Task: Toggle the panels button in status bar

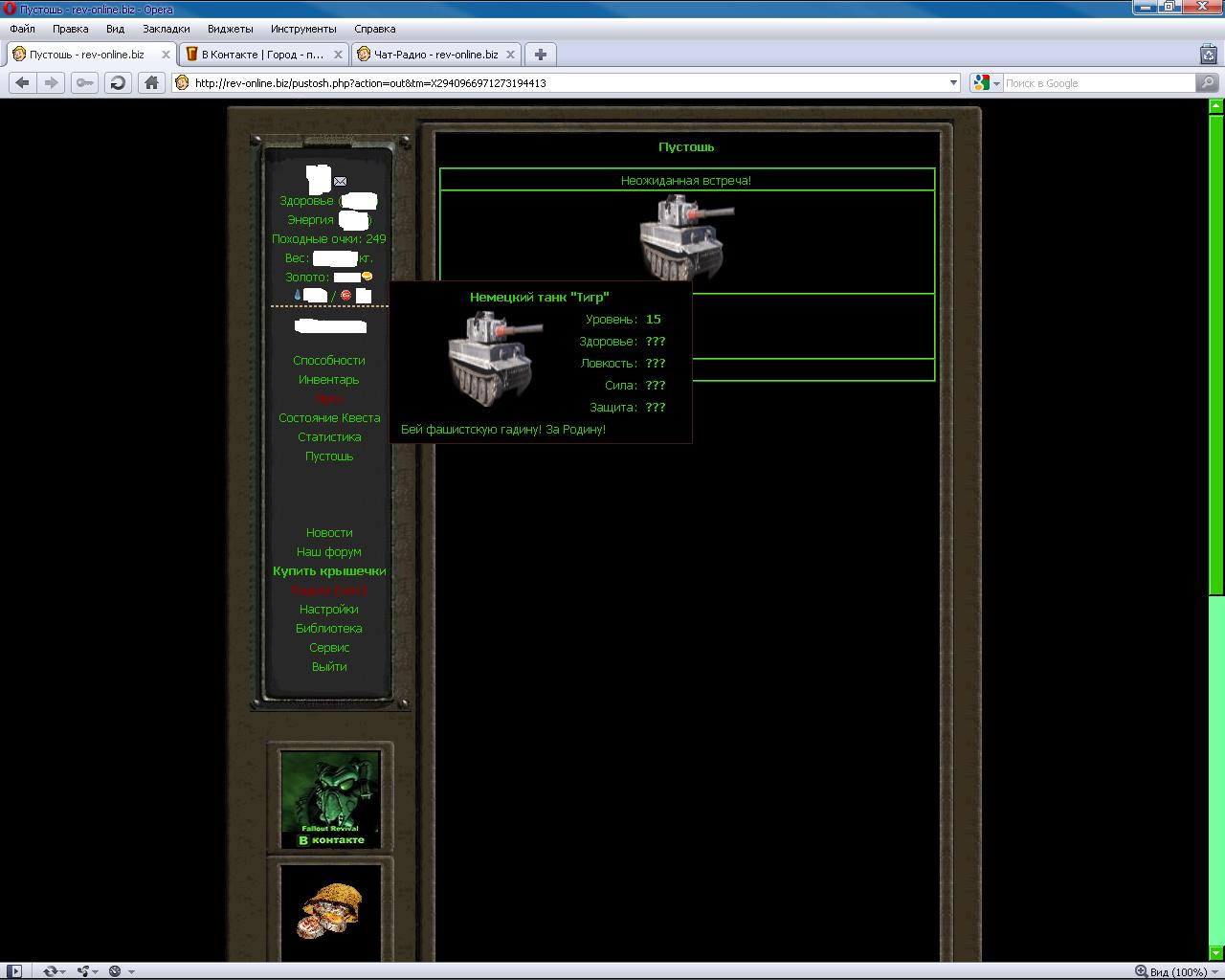Action: point(14,971)
